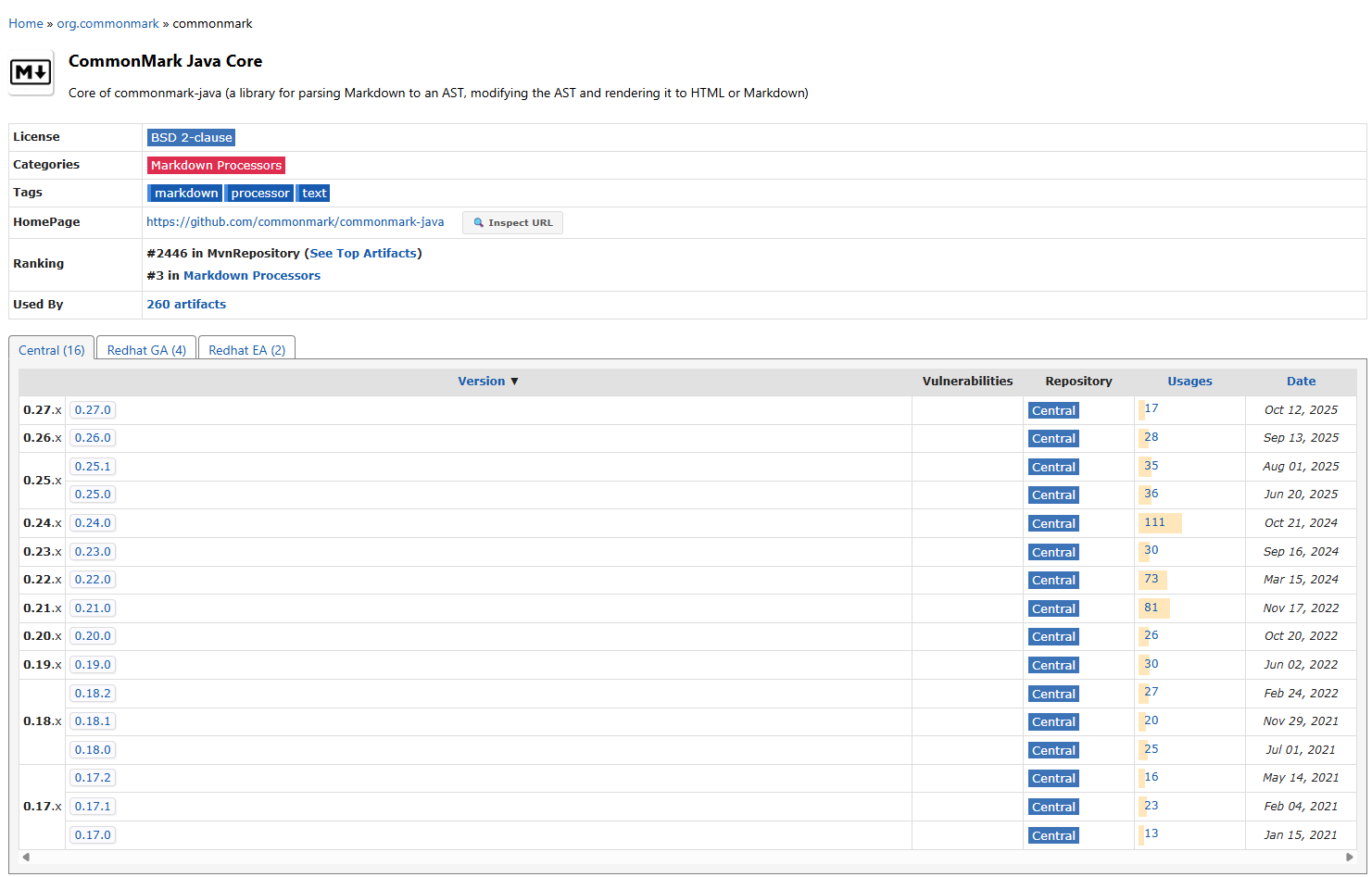This screenshot has width=1372, height=877.
Task: Open version 0.25.0
Action: [x=93, y=495]
